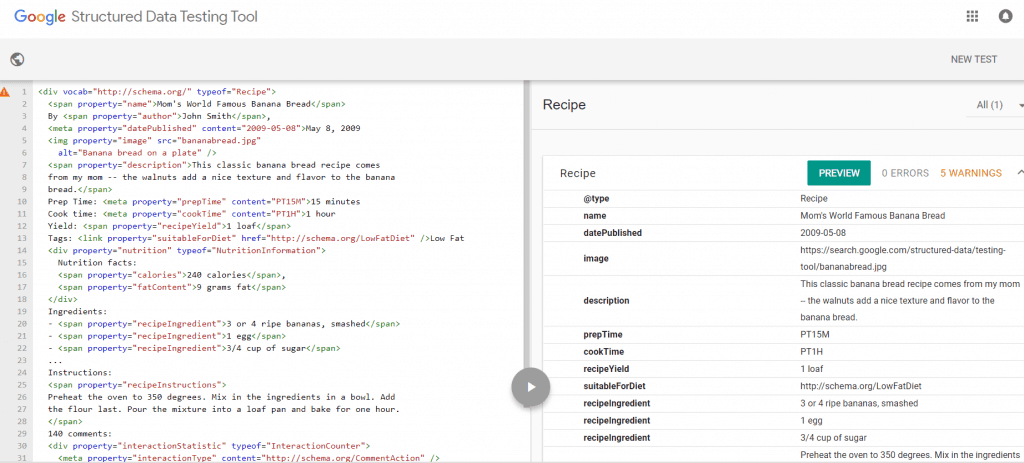
Task: Click code line 14 nutrition div
Action: (186, 250)
